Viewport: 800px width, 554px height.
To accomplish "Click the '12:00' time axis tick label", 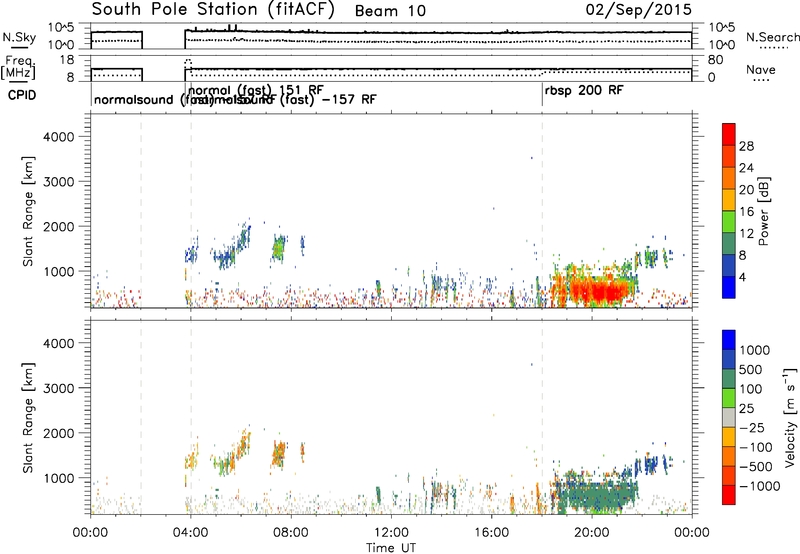I will click(x=391, y=533).
